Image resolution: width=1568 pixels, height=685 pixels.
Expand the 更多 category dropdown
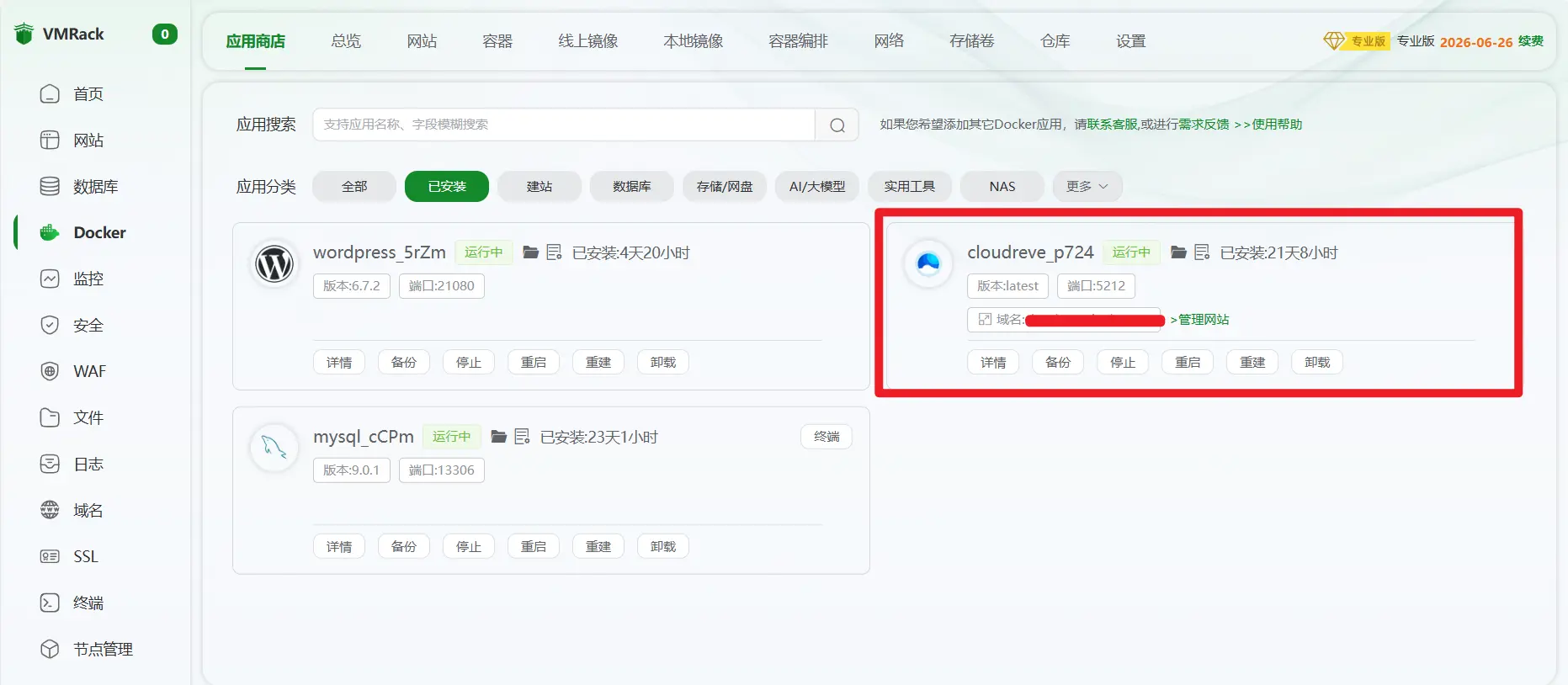click(x=1087, y=187)
